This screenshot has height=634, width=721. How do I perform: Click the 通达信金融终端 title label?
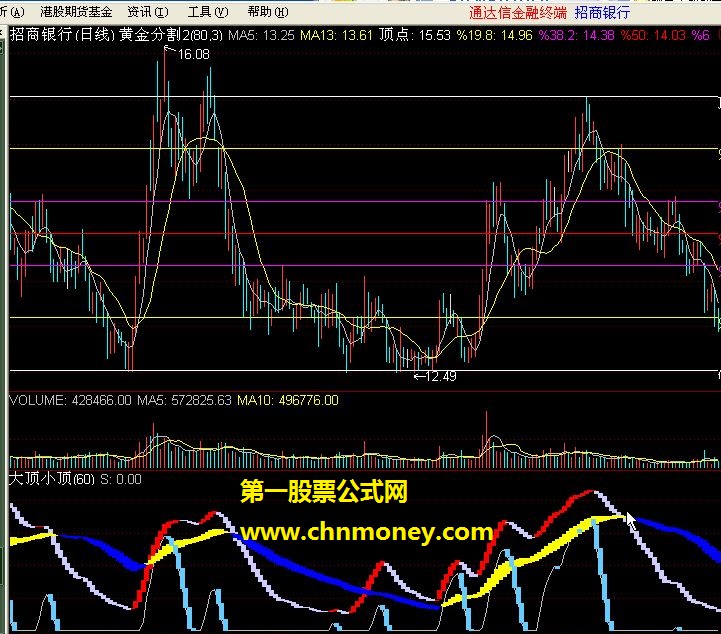[518, 13]
